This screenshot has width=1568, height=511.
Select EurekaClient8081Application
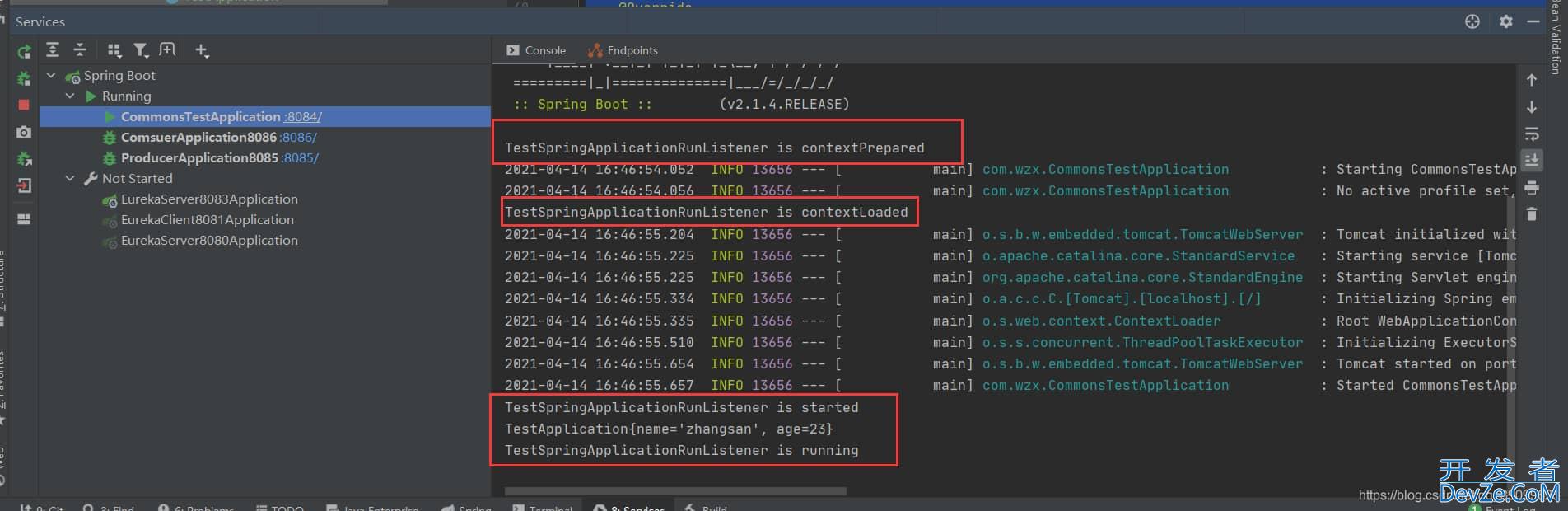[x=208, y=219]
